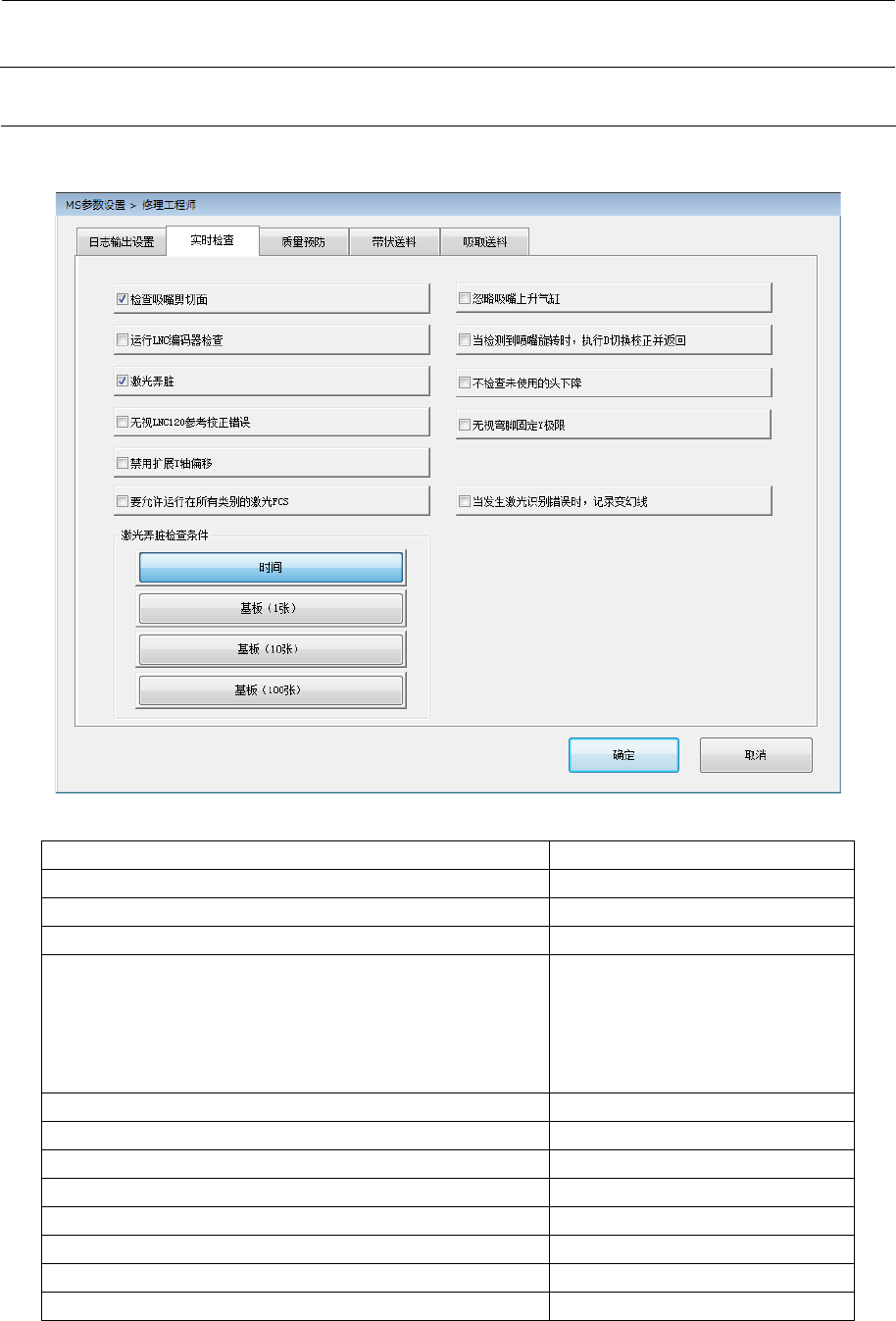Tick 无视弯脚固定Y极限 checkbox
Image resolution: width=896 pixels, height=1321 pixels.
pos(465,425)
